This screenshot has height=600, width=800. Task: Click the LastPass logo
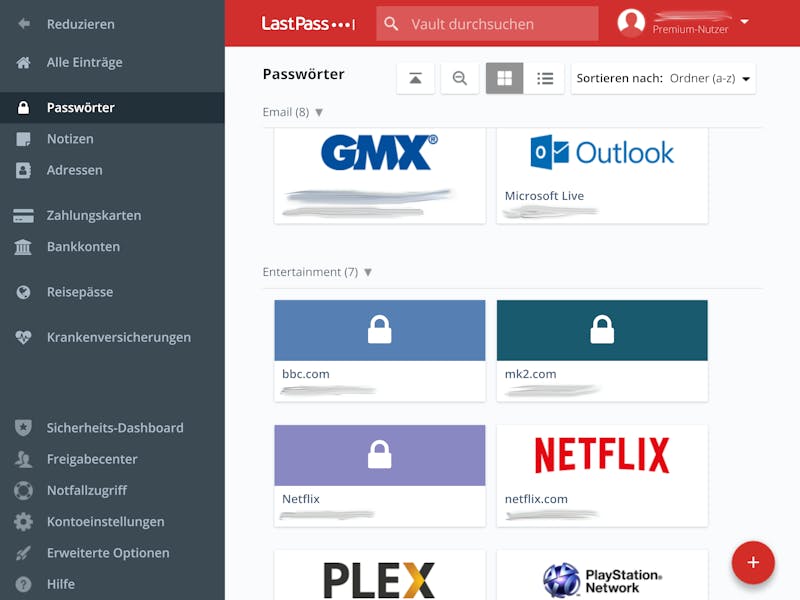(x=308, y=23)
